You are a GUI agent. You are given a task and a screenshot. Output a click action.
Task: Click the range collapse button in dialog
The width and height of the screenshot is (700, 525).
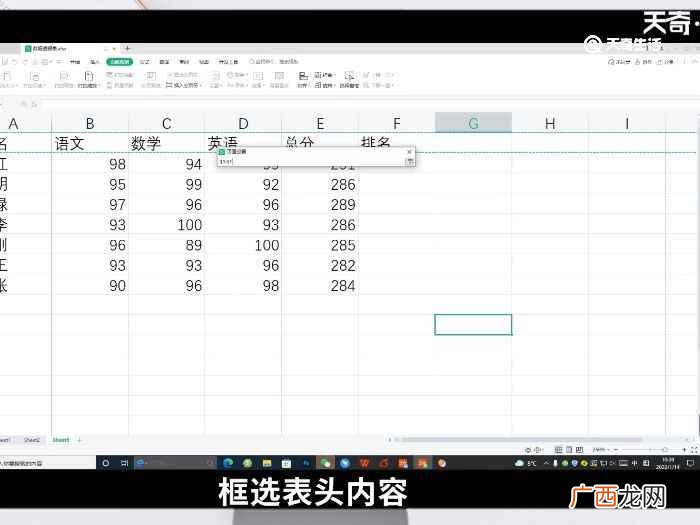click(409, 161)
